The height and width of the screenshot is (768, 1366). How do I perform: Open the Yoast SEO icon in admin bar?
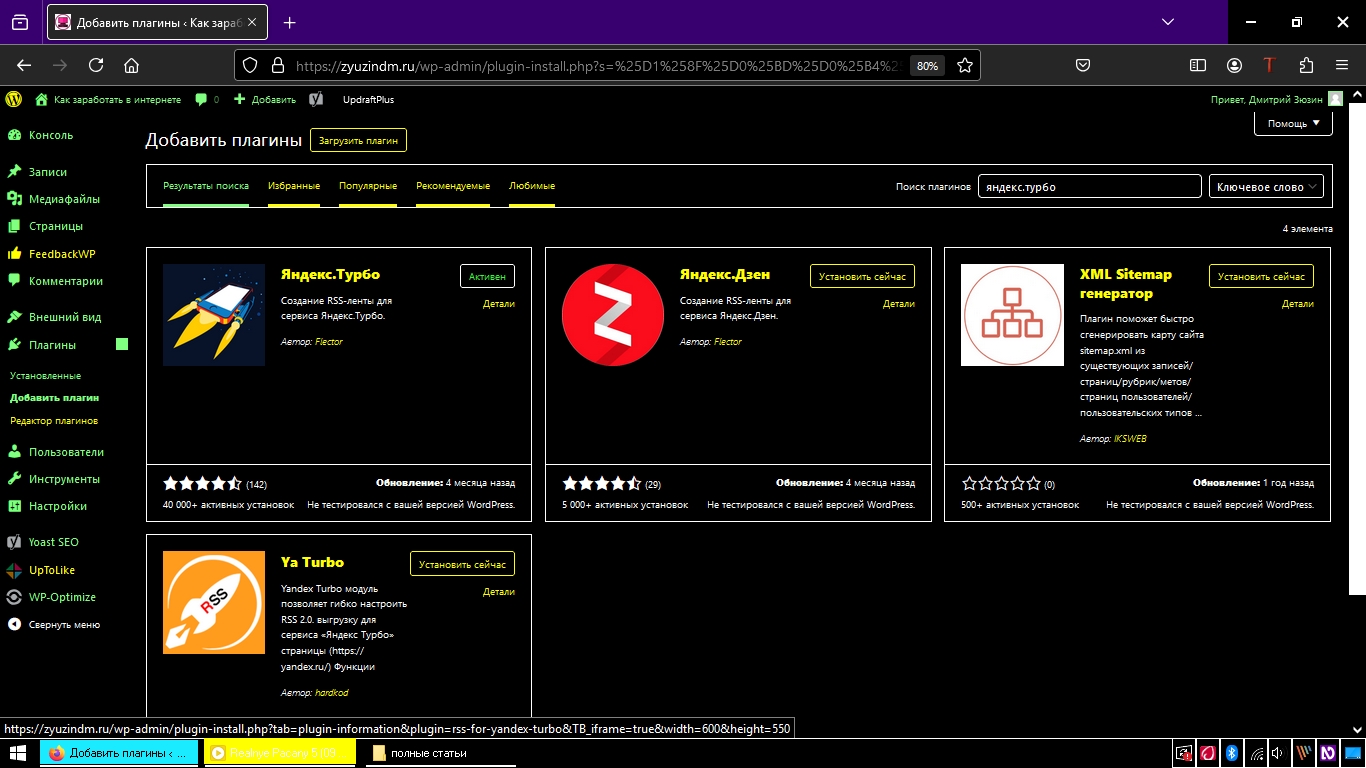(316, 99)
